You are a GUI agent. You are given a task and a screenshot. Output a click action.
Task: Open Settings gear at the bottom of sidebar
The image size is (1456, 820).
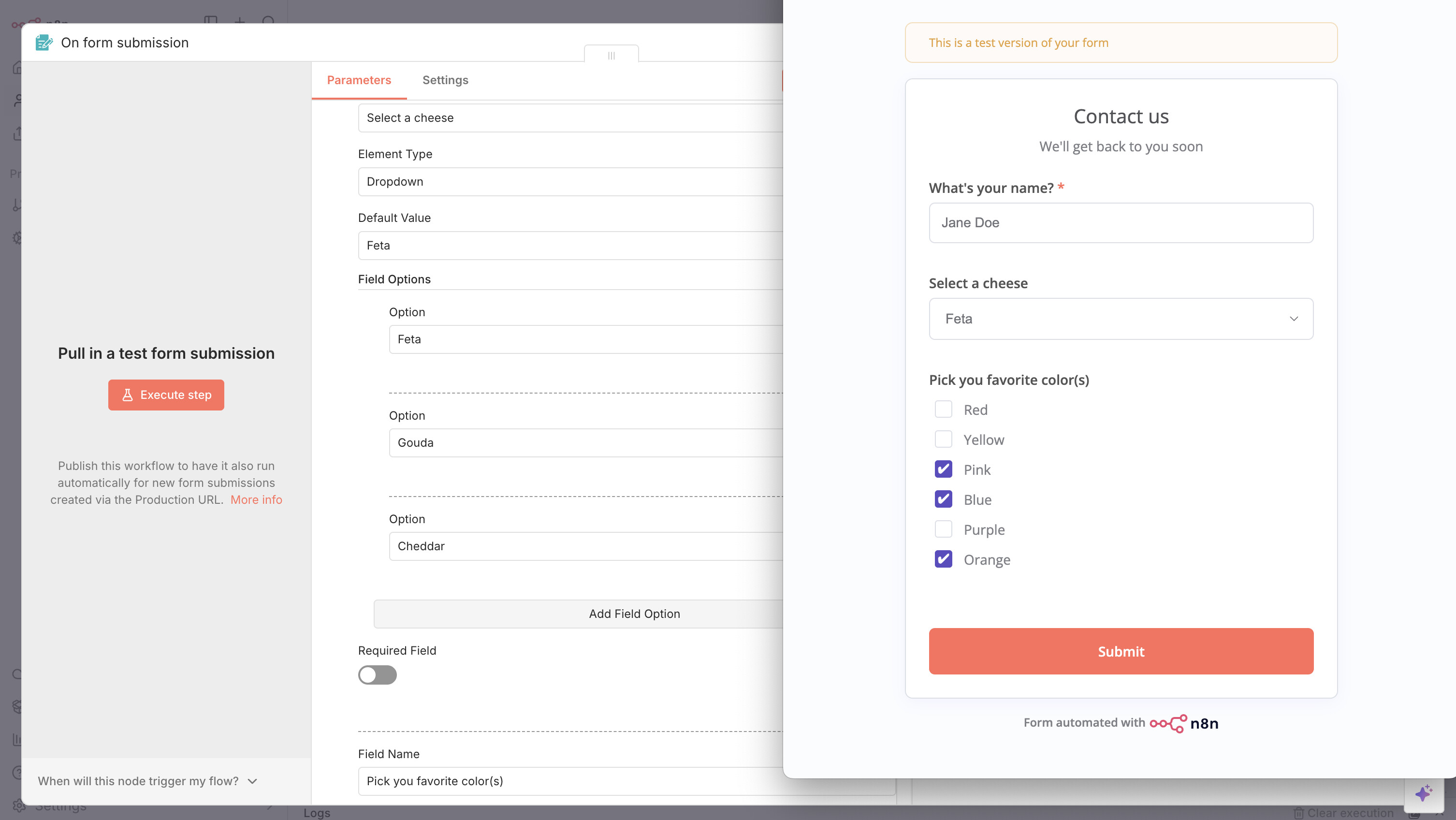[20, 805]
